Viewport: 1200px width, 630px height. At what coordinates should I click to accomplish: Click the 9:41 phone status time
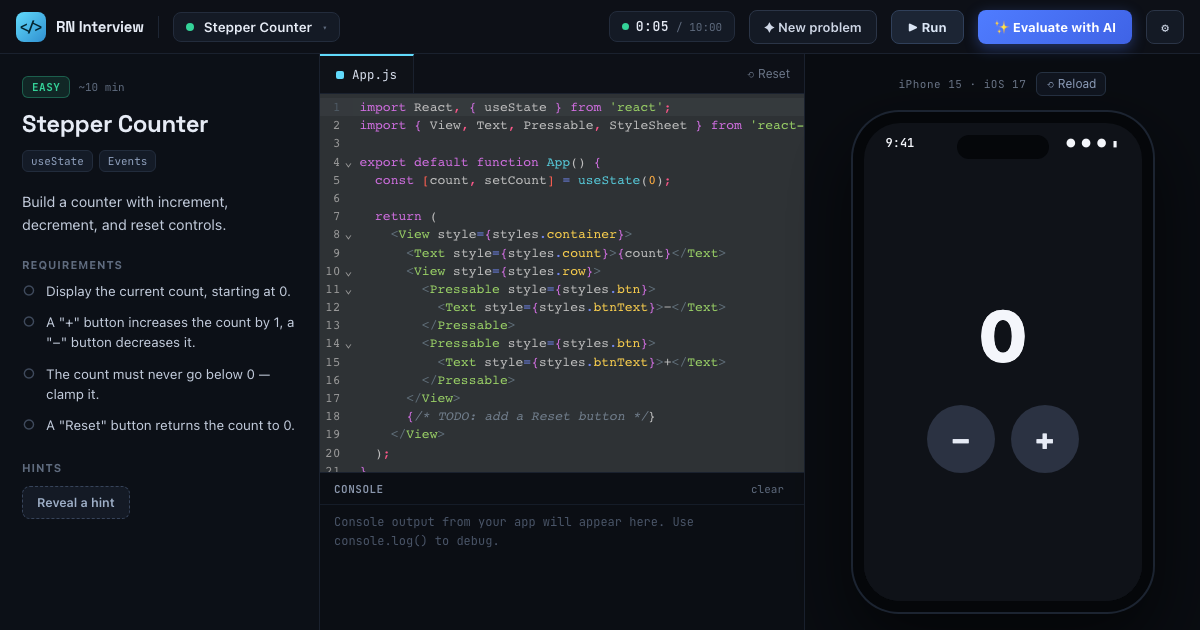pos(899,143)
